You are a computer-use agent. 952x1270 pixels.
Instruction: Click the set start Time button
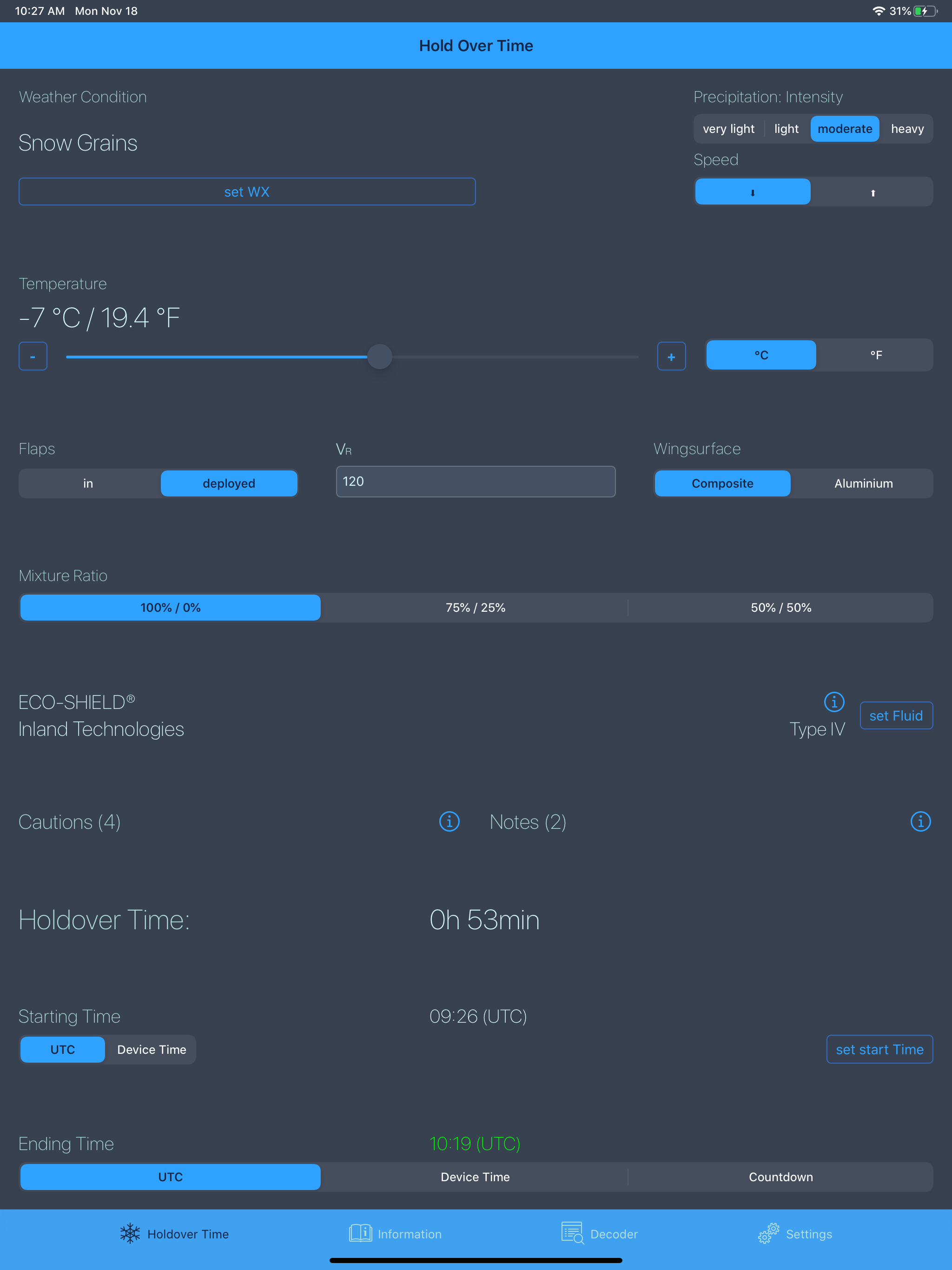[x=879, y=1049]
